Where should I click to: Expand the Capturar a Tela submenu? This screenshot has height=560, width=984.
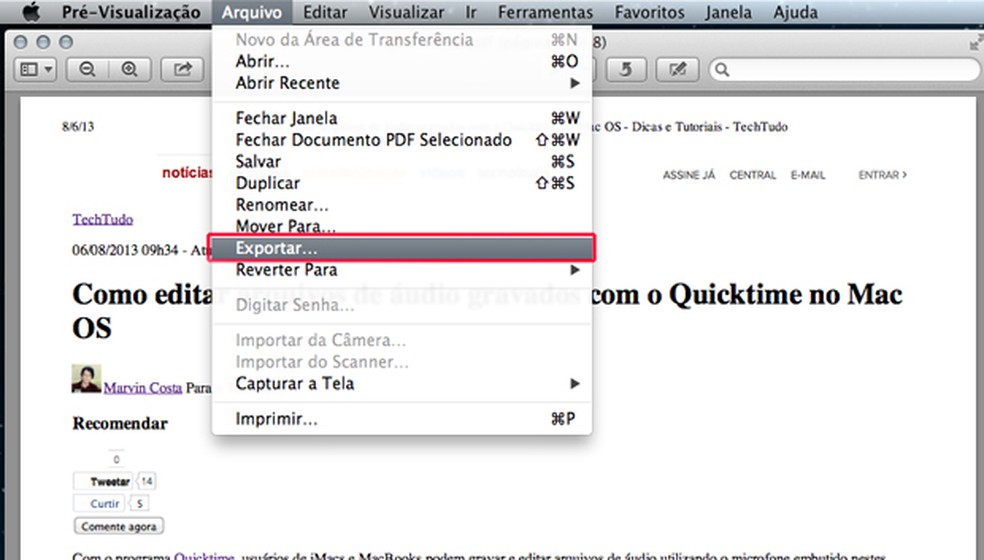(x=402, y=384)
